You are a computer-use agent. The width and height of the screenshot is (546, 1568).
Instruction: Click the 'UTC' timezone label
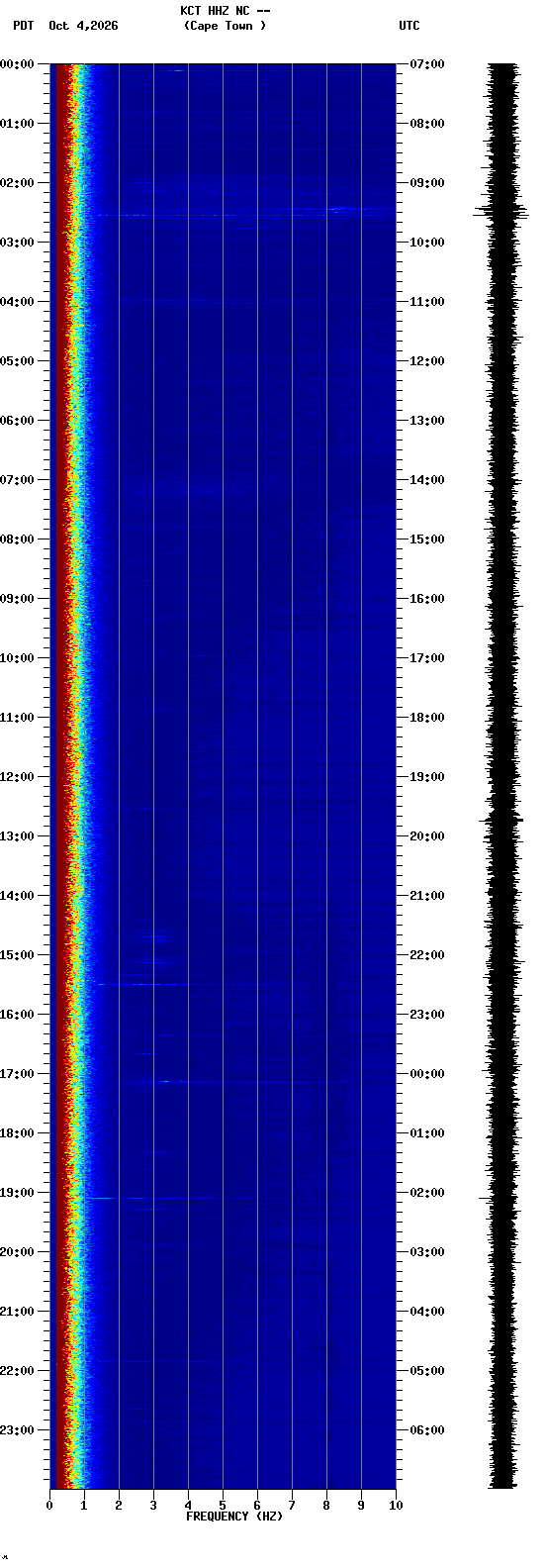(x=409, y=26)
